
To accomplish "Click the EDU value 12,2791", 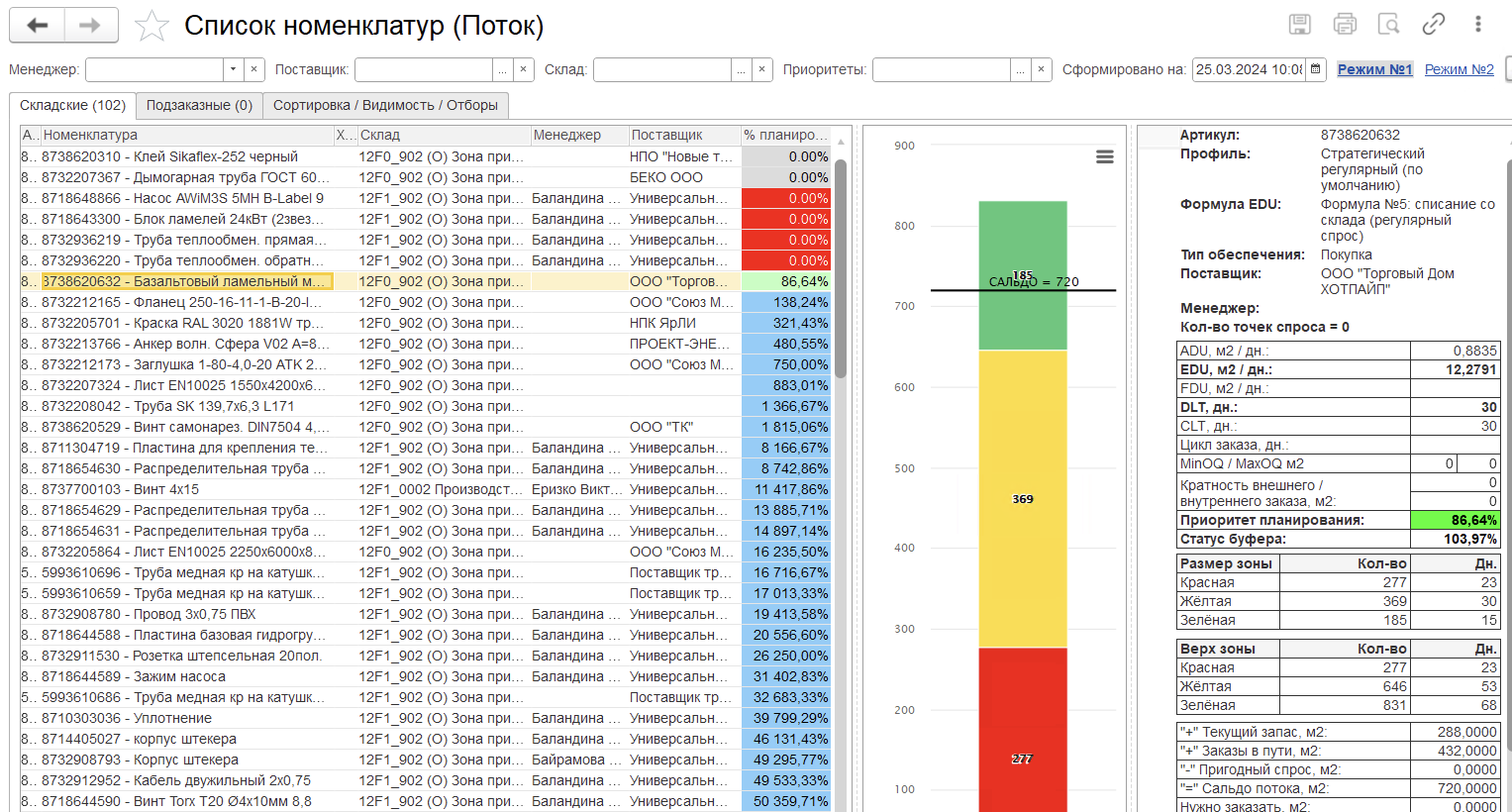I will point(1456,369).
